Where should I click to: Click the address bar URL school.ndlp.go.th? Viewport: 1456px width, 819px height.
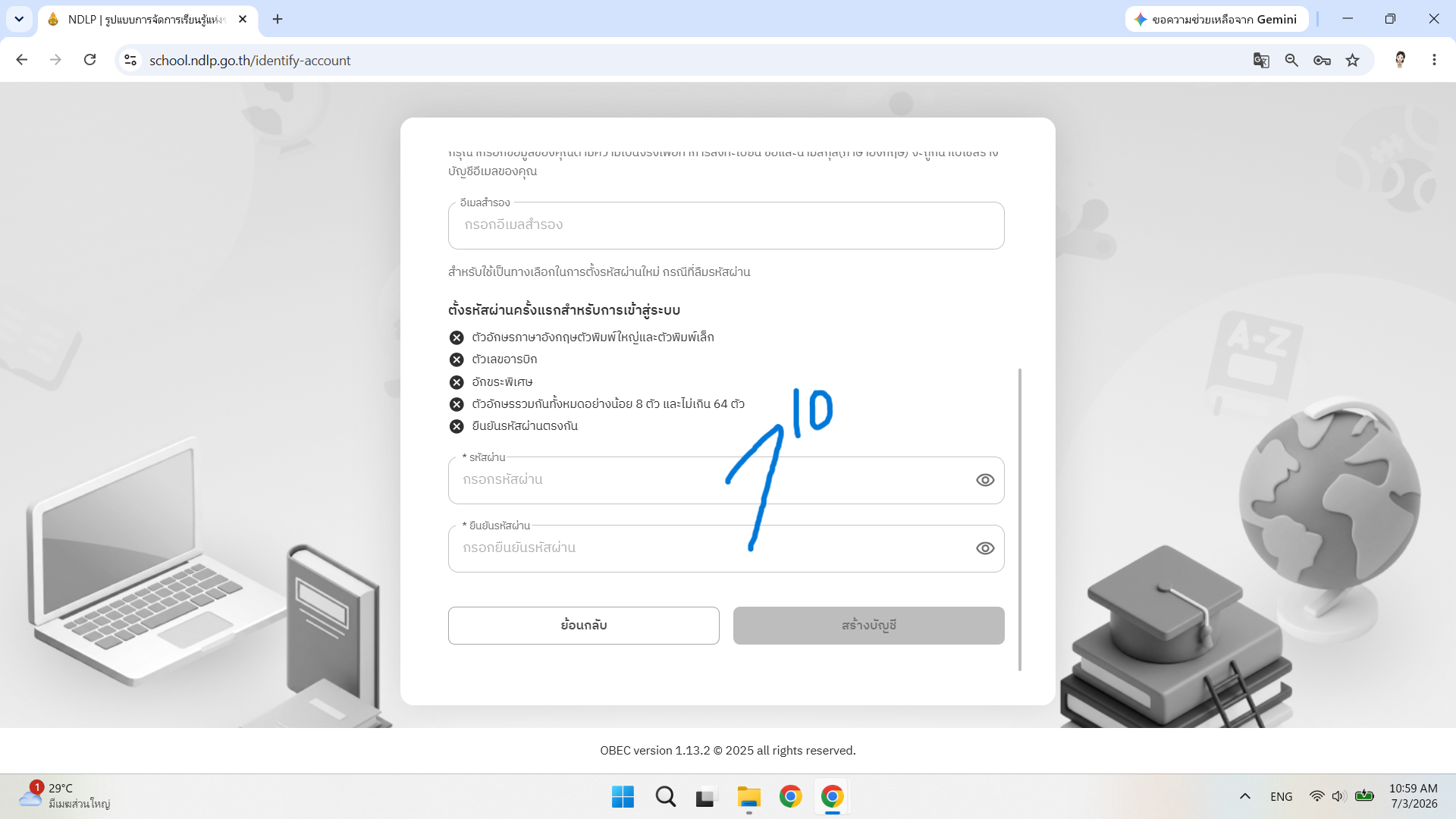click(x=249, y=61)
